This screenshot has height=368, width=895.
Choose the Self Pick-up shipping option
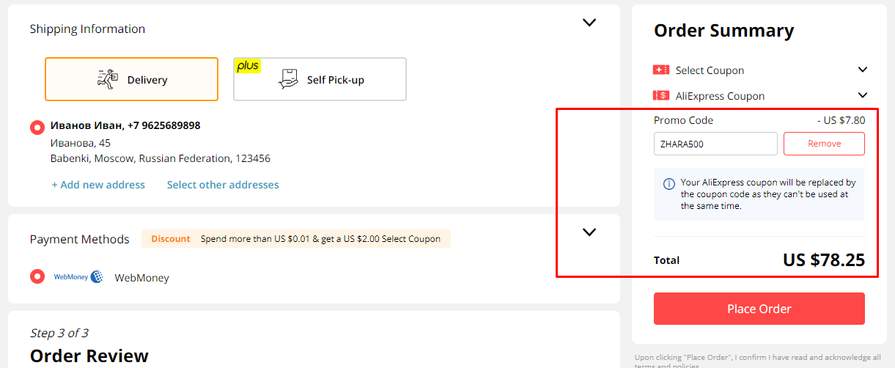coord(320,79)
